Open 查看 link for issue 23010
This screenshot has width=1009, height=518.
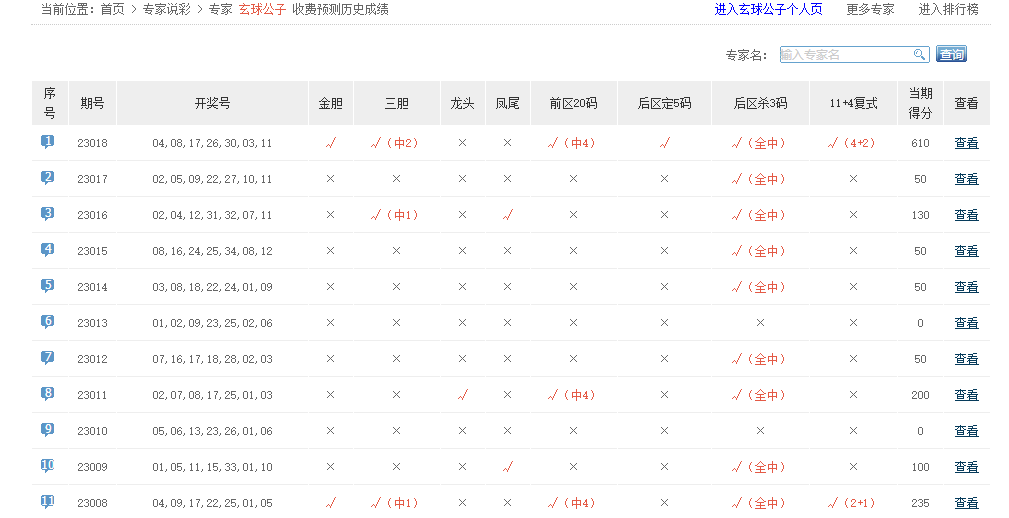[966, 431]
